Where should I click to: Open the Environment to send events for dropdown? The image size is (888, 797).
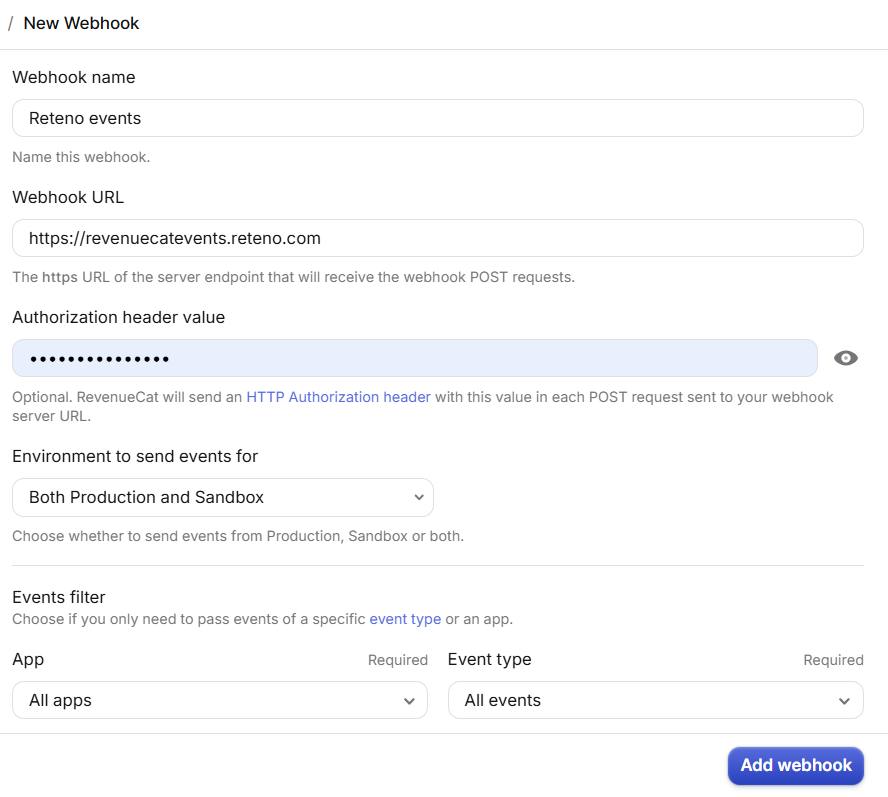tap(222, 497)
